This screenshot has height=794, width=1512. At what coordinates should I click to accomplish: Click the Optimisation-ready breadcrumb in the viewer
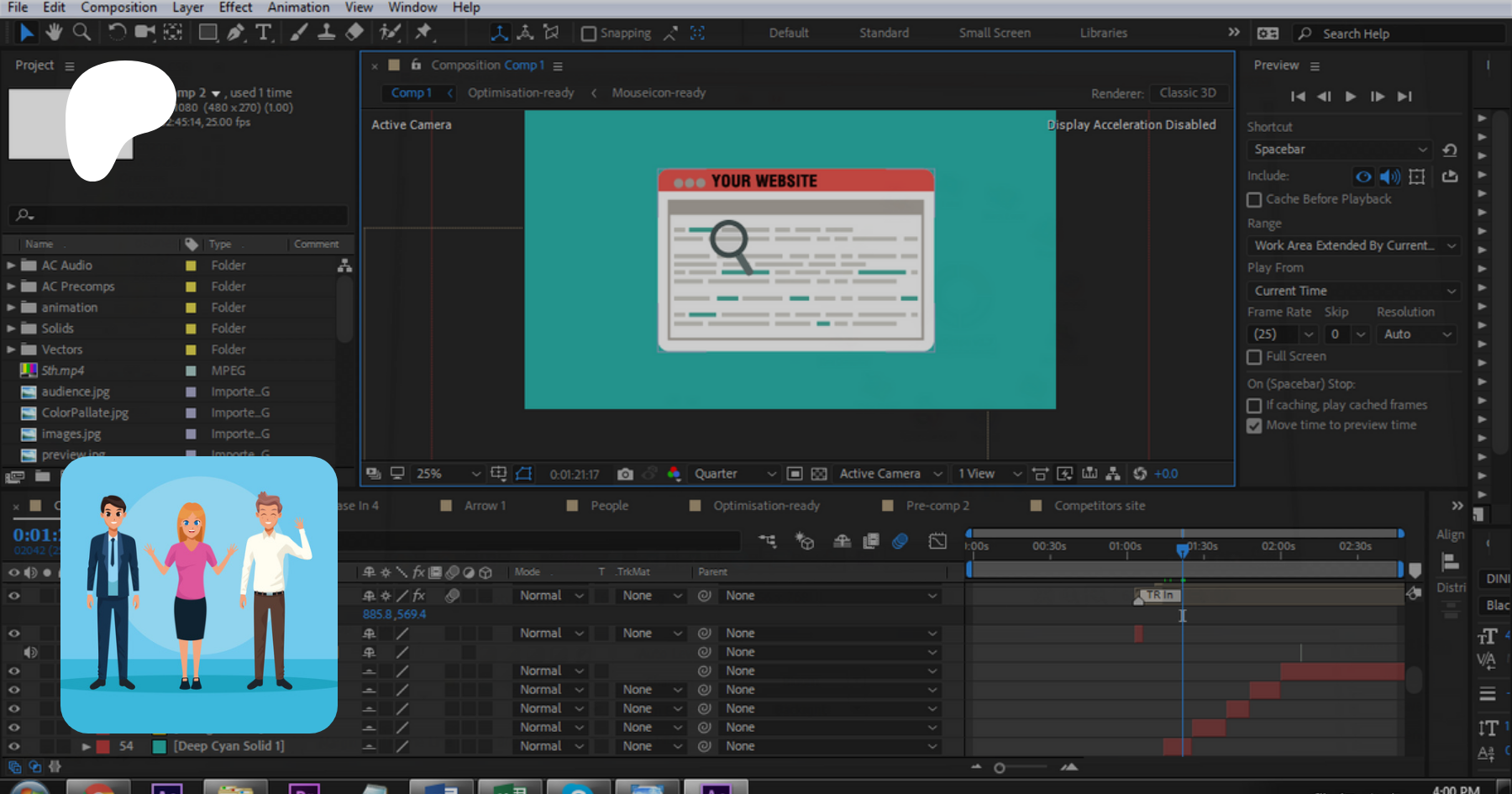pos(521,93)
